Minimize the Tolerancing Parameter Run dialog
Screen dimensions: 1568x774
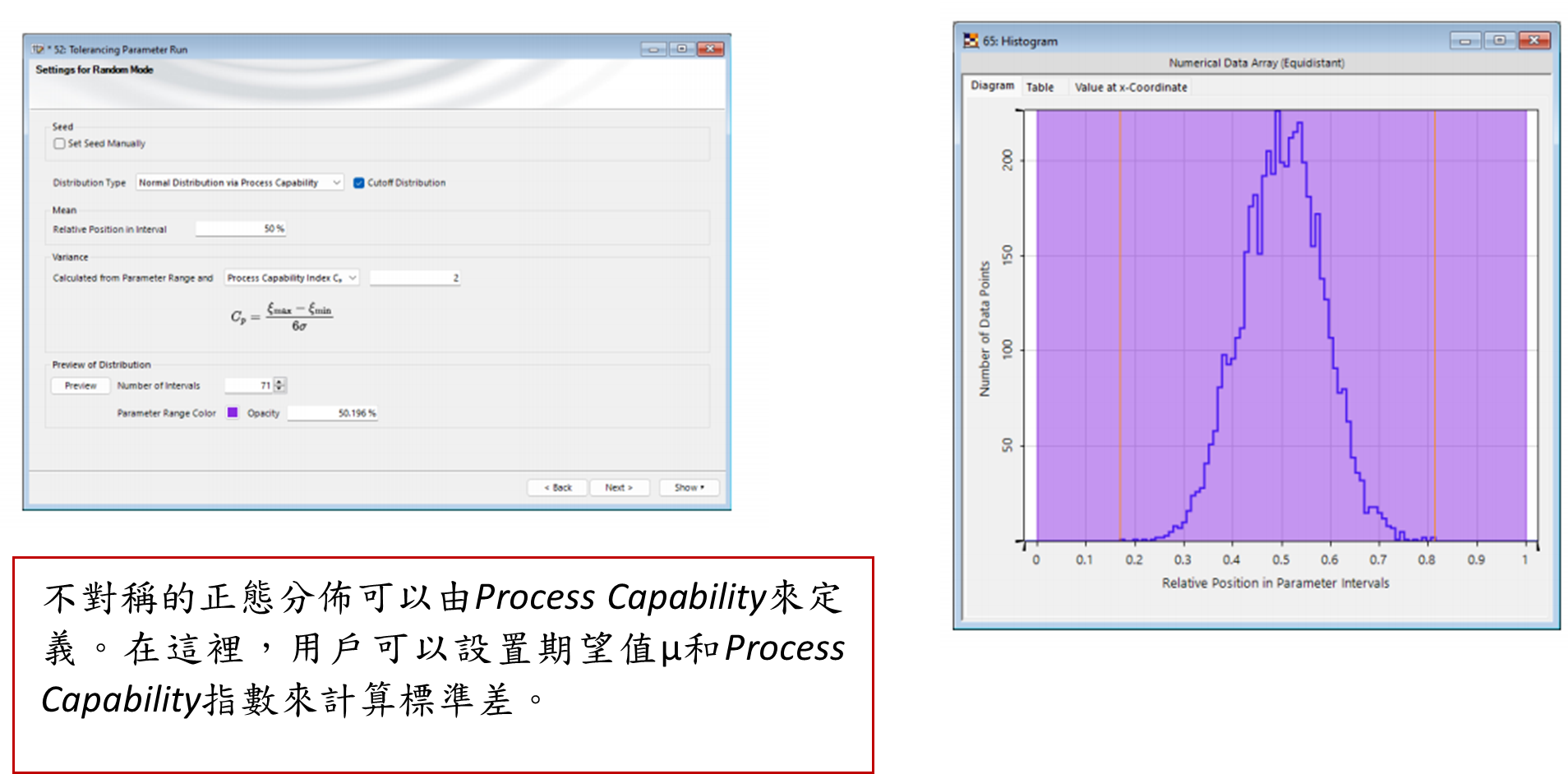[653, 49]
